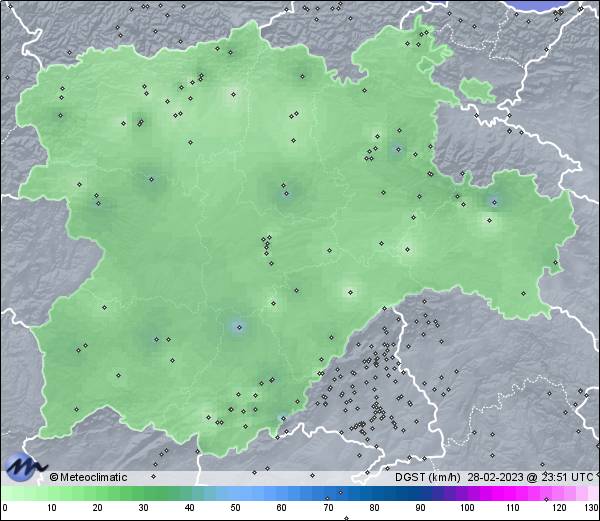
Task: Click the ©Meteoclimatic copyright text
Action: (x=88, y=477)
